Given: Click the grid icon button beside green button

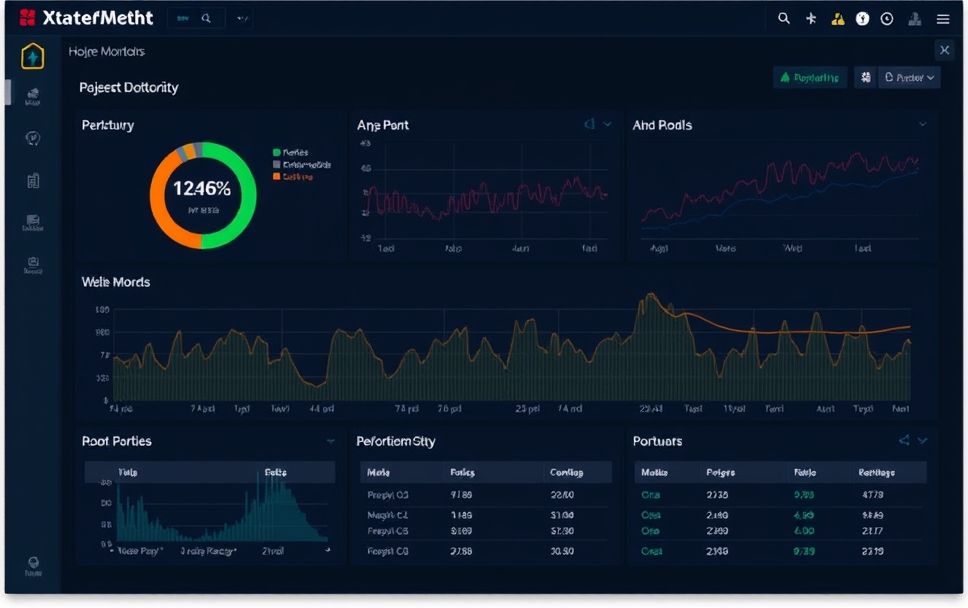Looking at the screenshot, I should coord(864,77).
